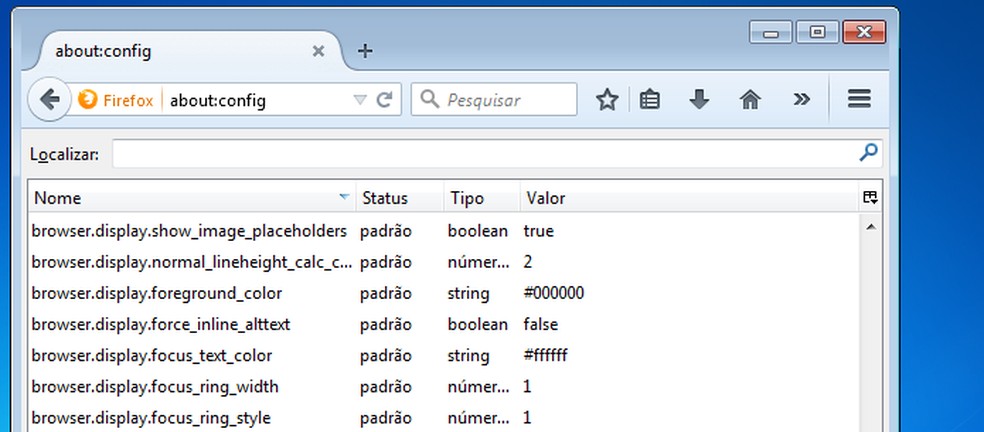Show bookmarks list icon
The height and width of the screenshot is (432, 984).
point(650,99)
